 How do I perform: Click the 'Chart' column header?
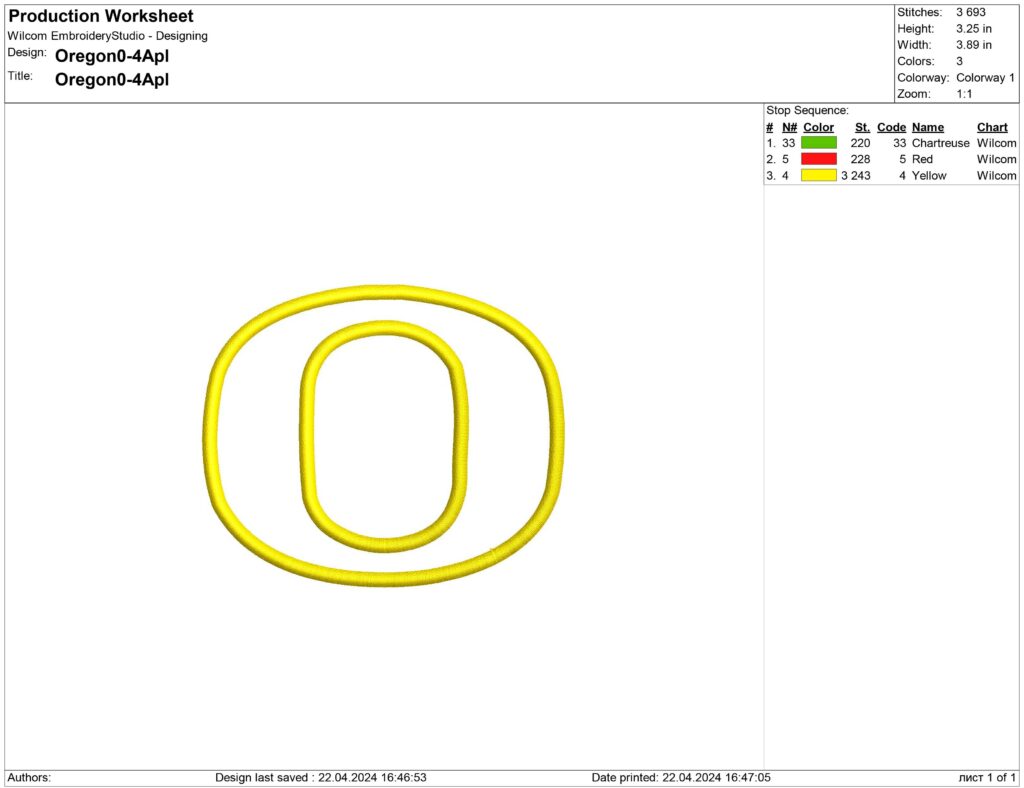coord(992,127)
